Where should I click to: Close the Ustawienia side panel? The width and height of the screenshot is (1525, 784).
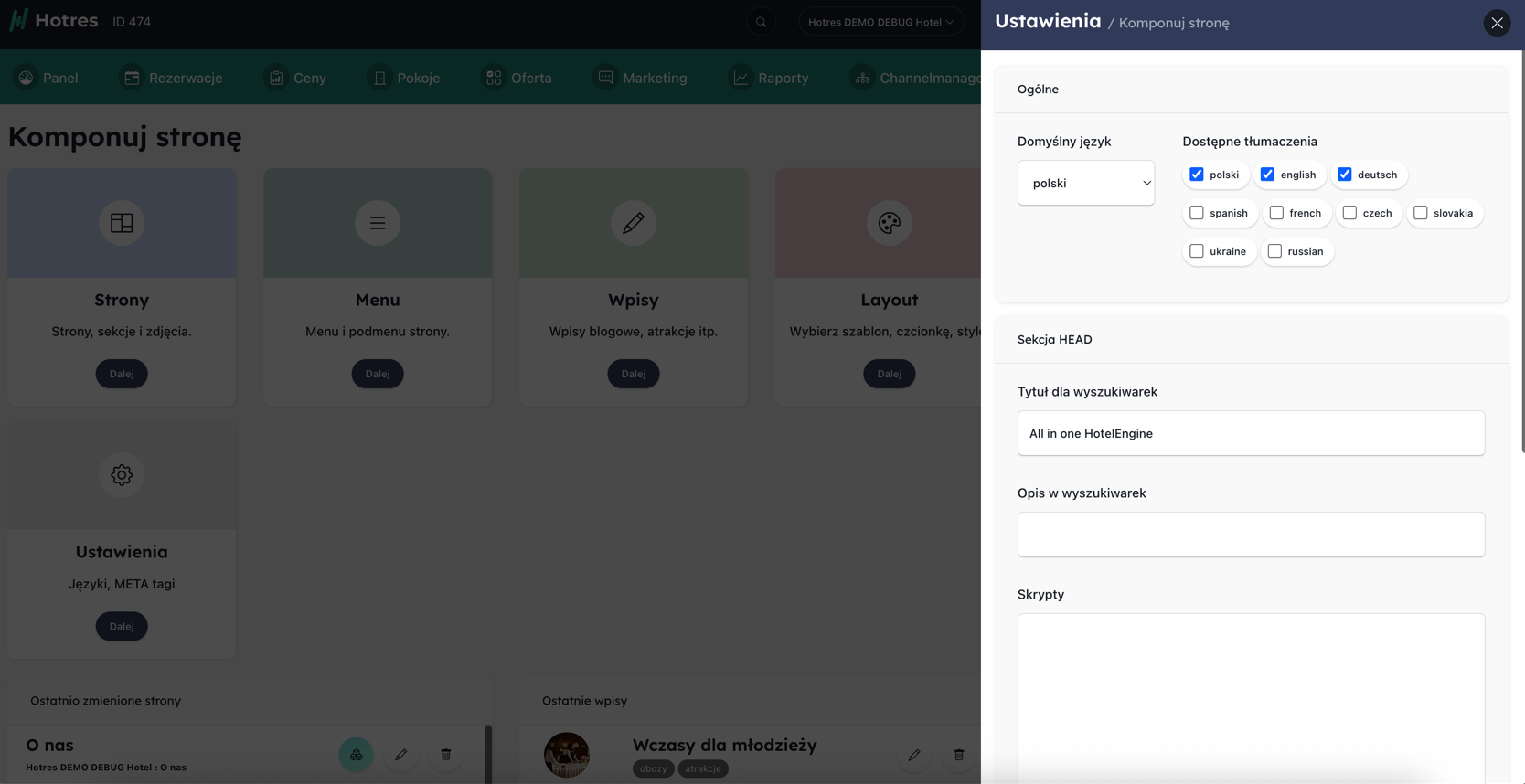pyautogui.click(x=1497, y=23)
